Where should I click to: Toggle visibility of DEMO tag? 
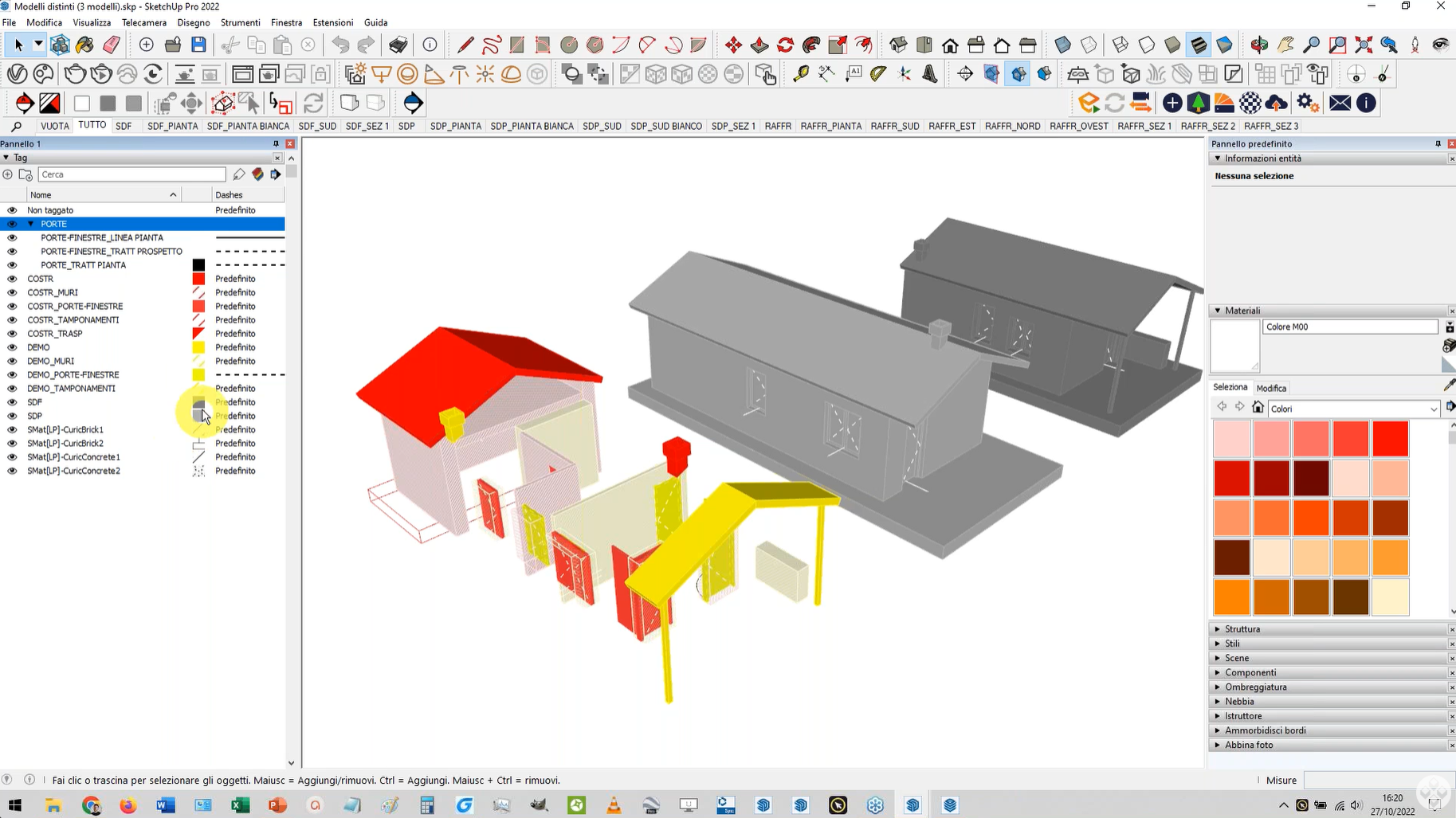click(12, 347)
